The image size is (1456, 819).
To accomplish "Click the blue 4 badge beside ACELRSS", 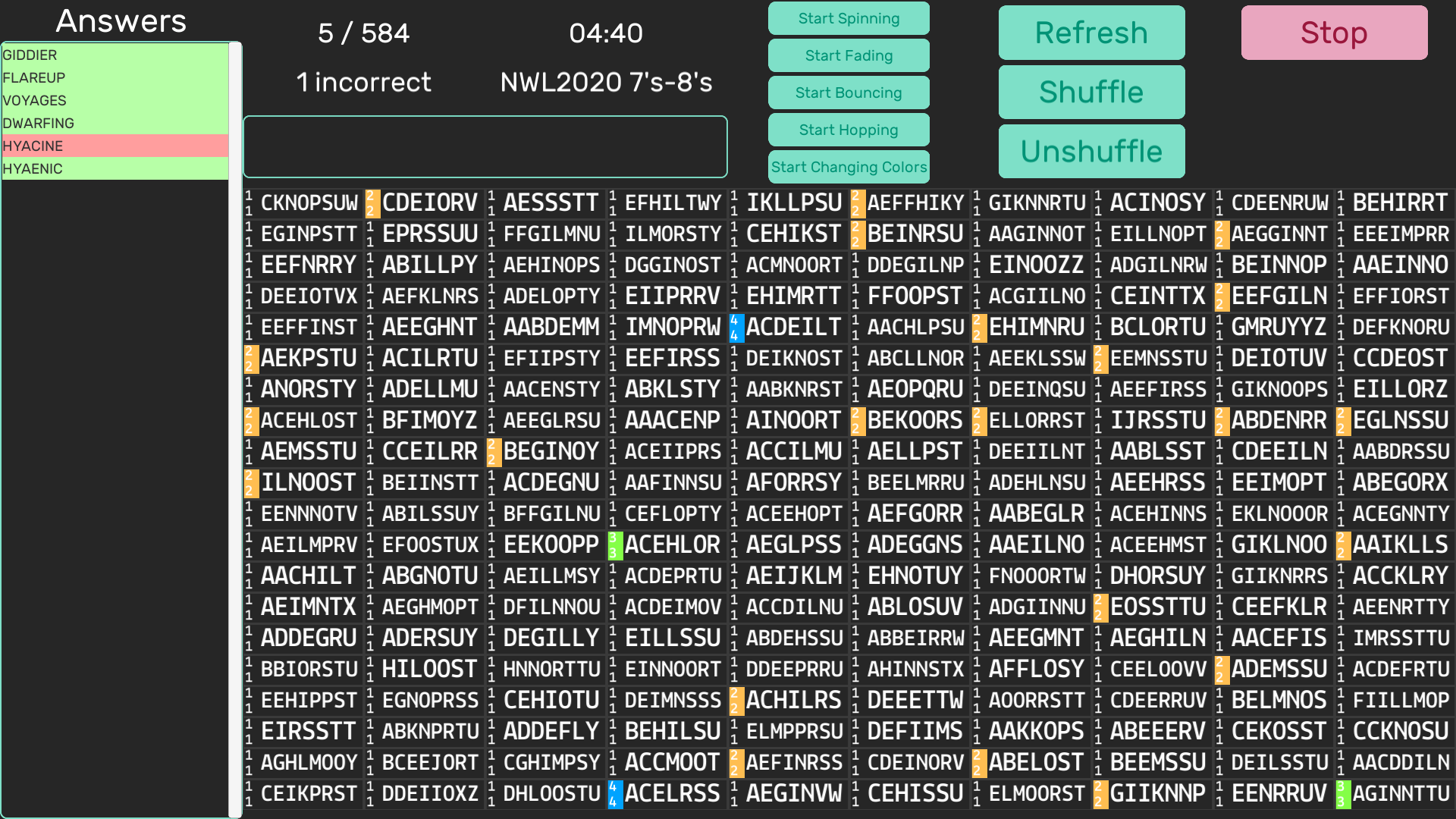I will [614, 794].
